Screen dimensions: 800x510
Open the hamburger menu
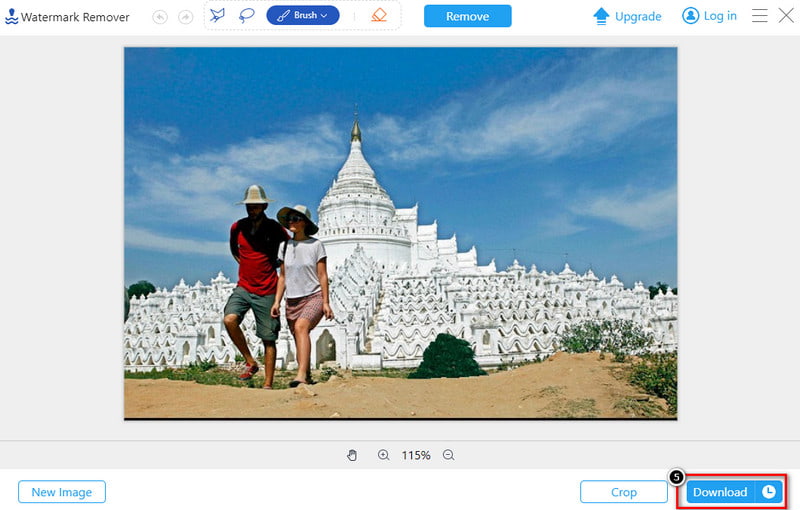pyautogui.click(x=760, y=16)
